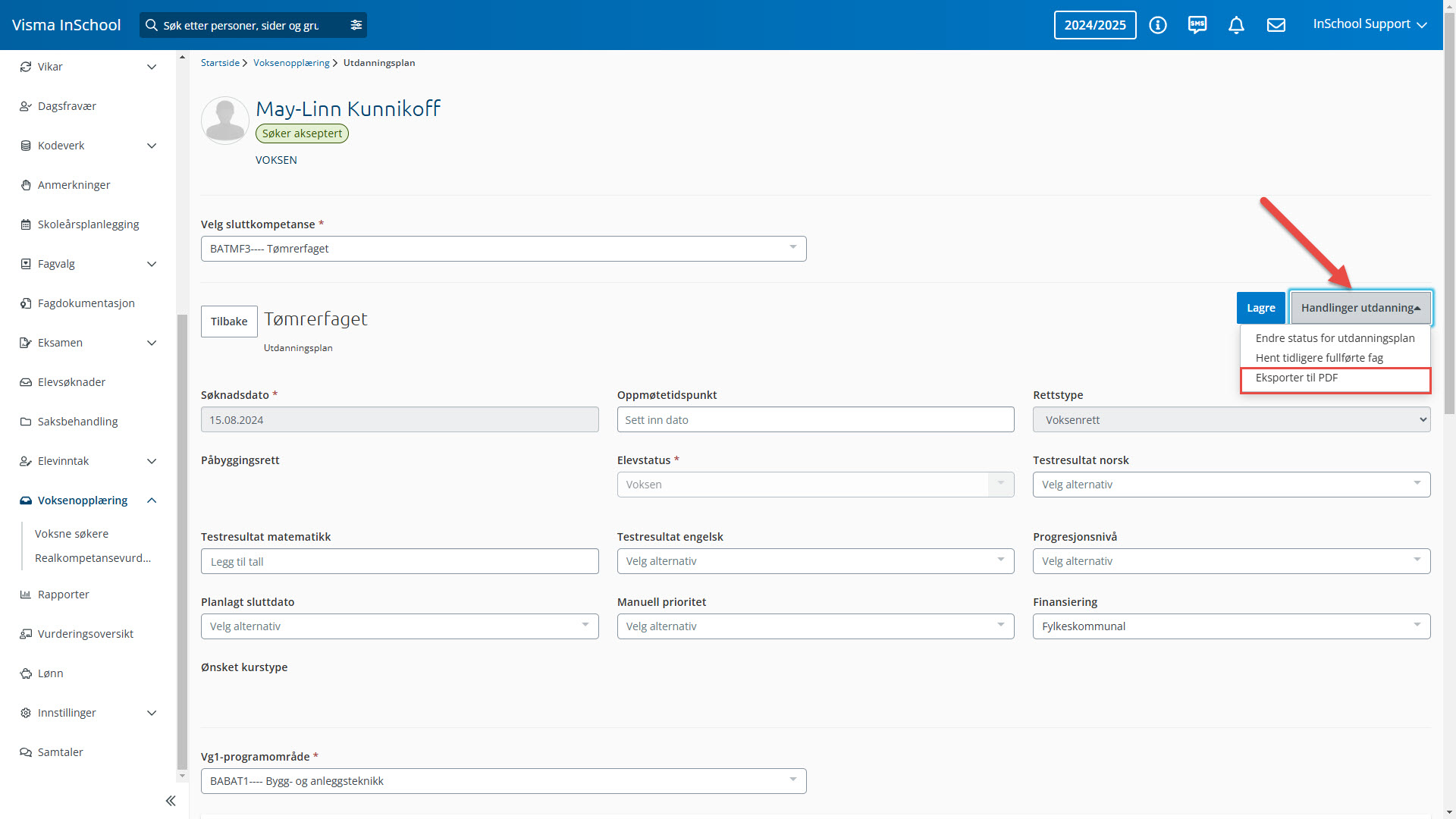
Task: Open Lønn in the sidebar
Action: (x=51, y=673)
